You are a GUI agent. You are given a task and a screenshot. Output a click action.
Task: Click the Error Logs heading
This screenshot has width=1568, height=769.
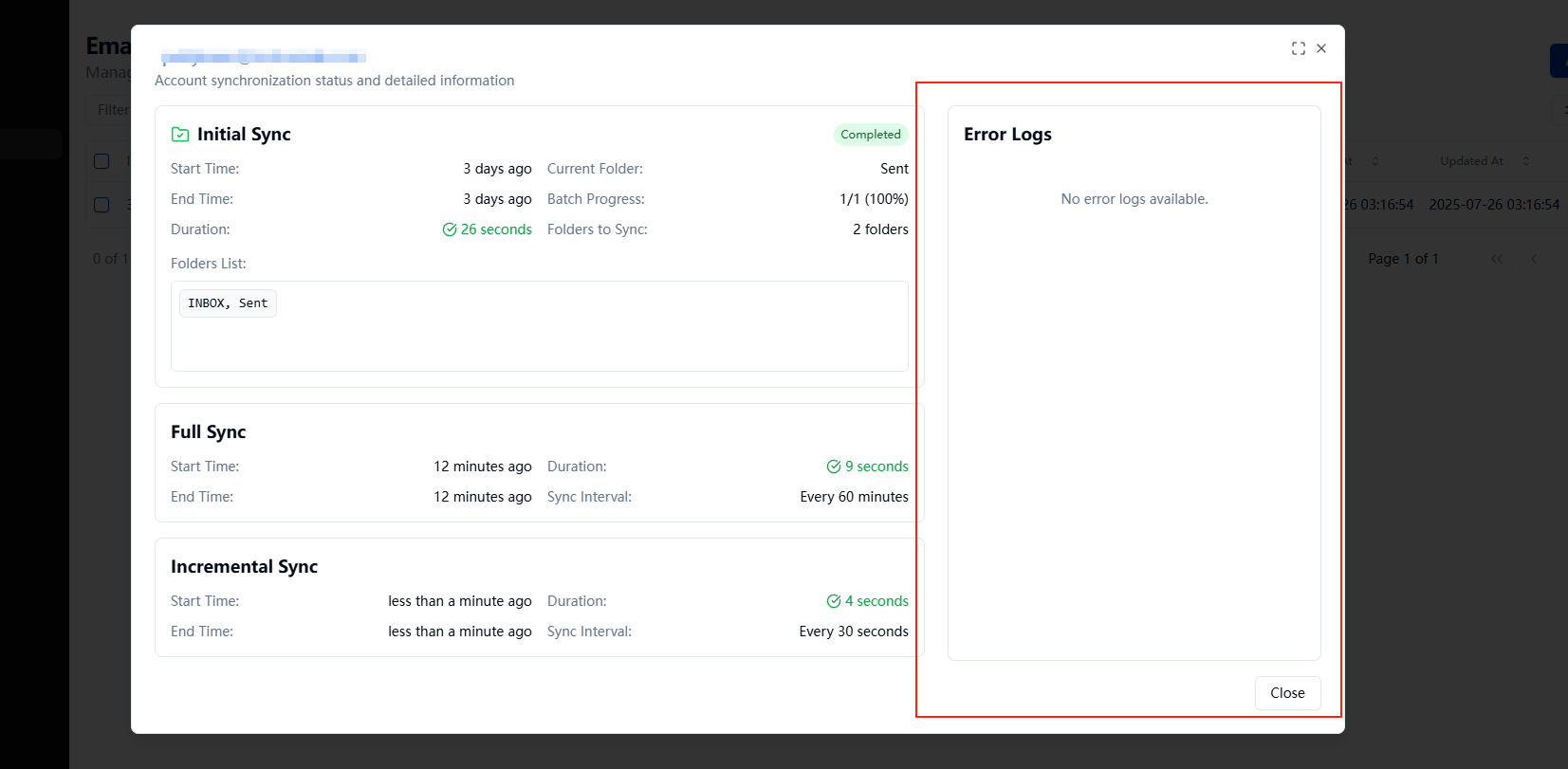tap(1007, 135)
